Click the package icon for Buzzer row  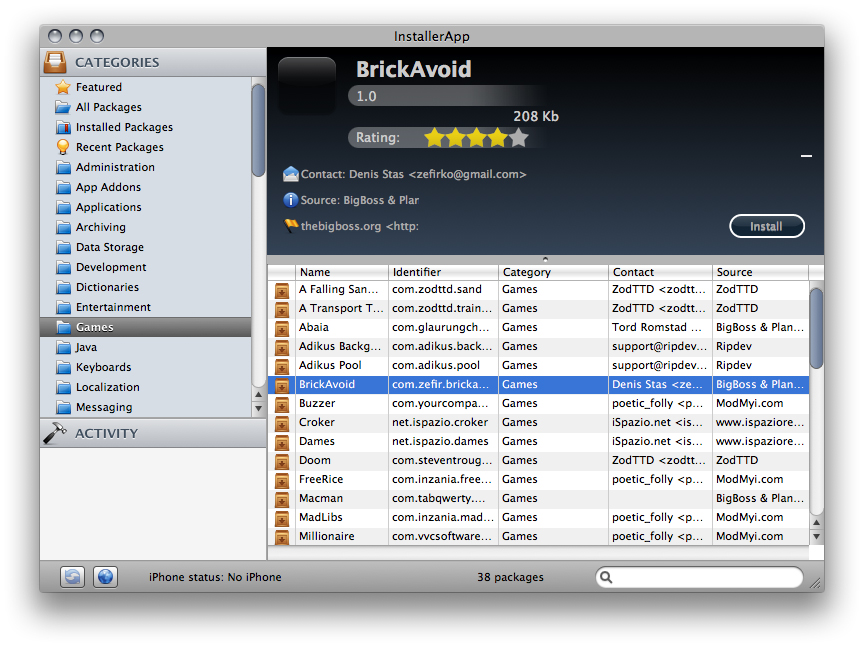pos(282,405)
